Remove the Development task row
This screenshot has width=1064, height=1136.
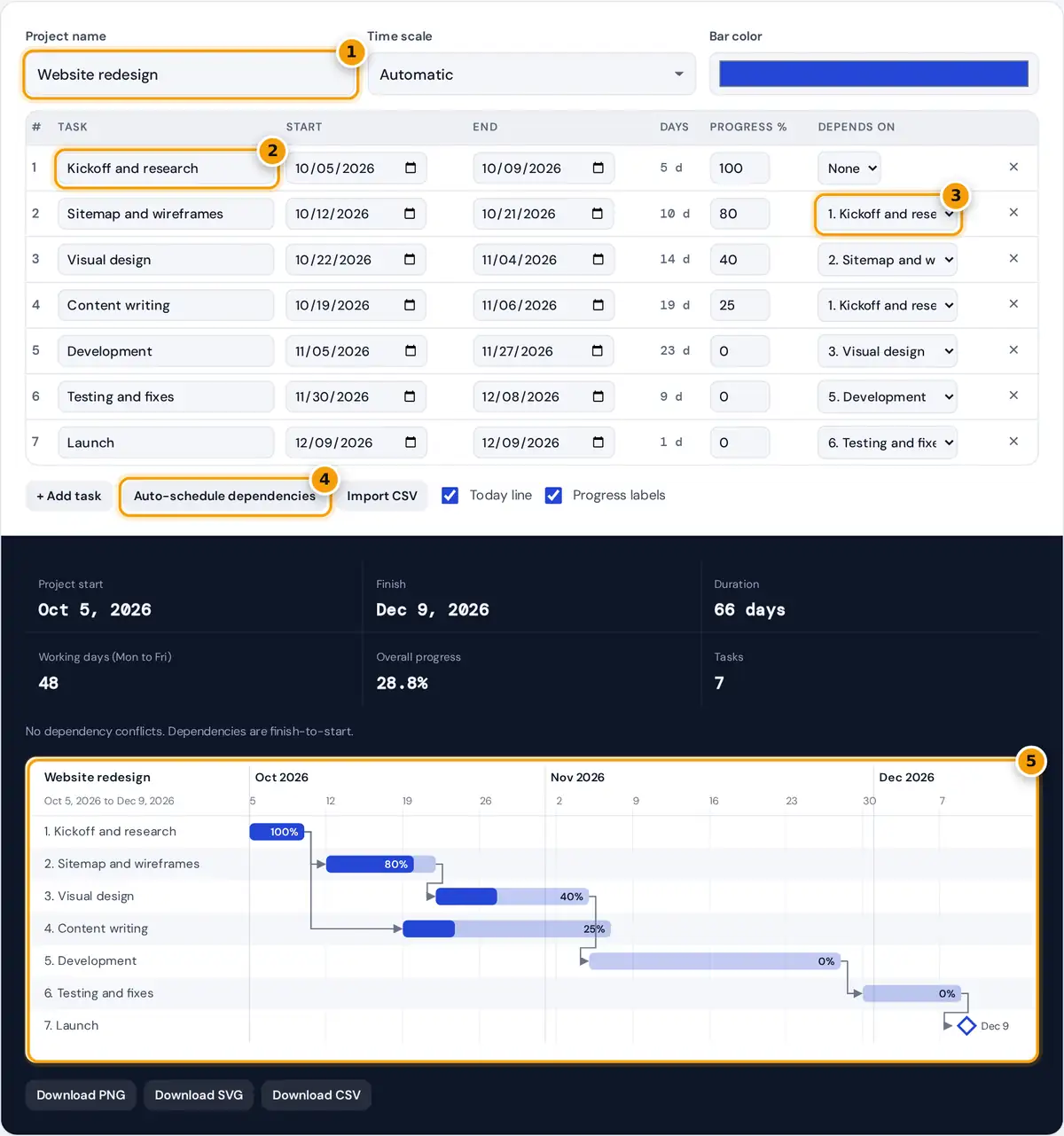pyautogui.click(x=1013, y=349)
